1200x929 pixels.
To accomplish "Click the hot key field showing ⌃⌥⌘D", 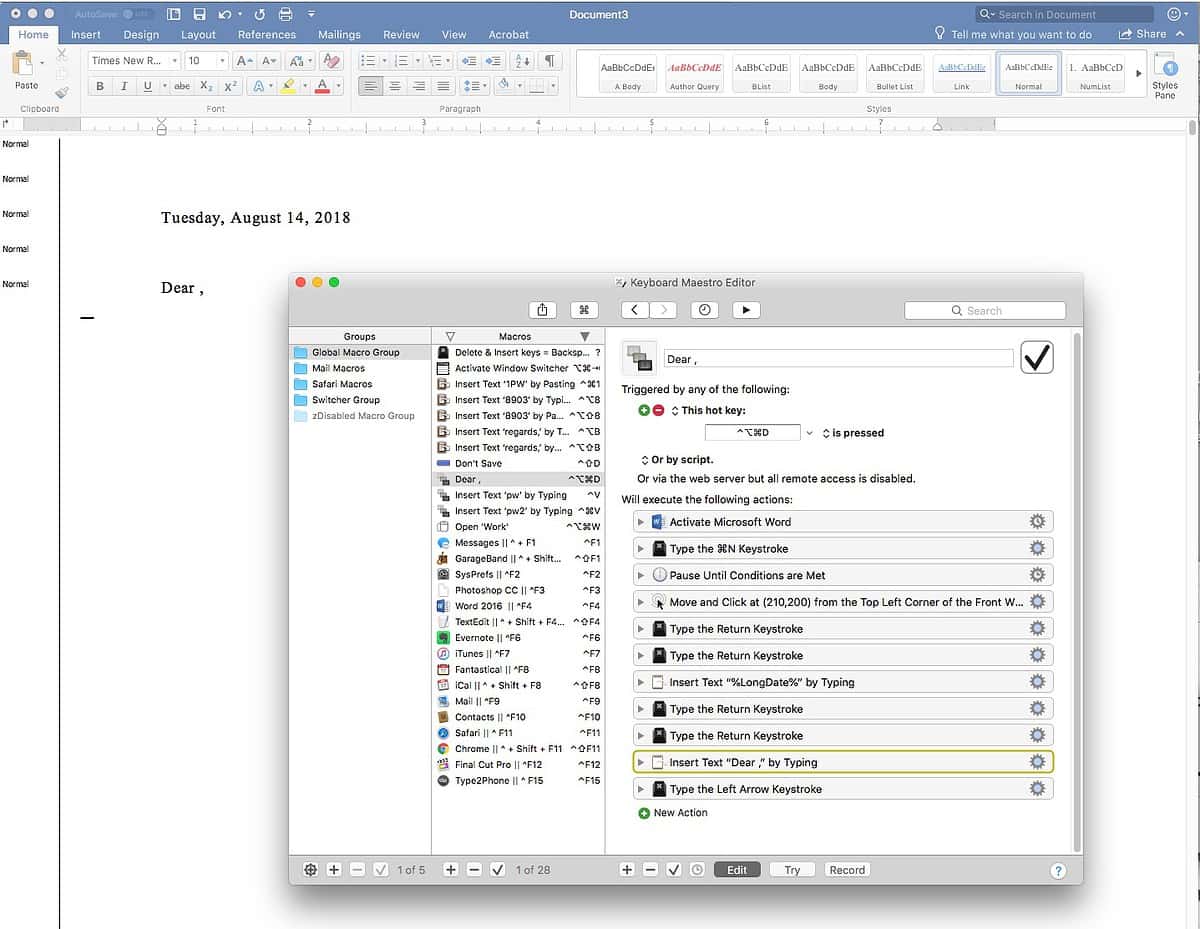I will (x=753, y=433).
